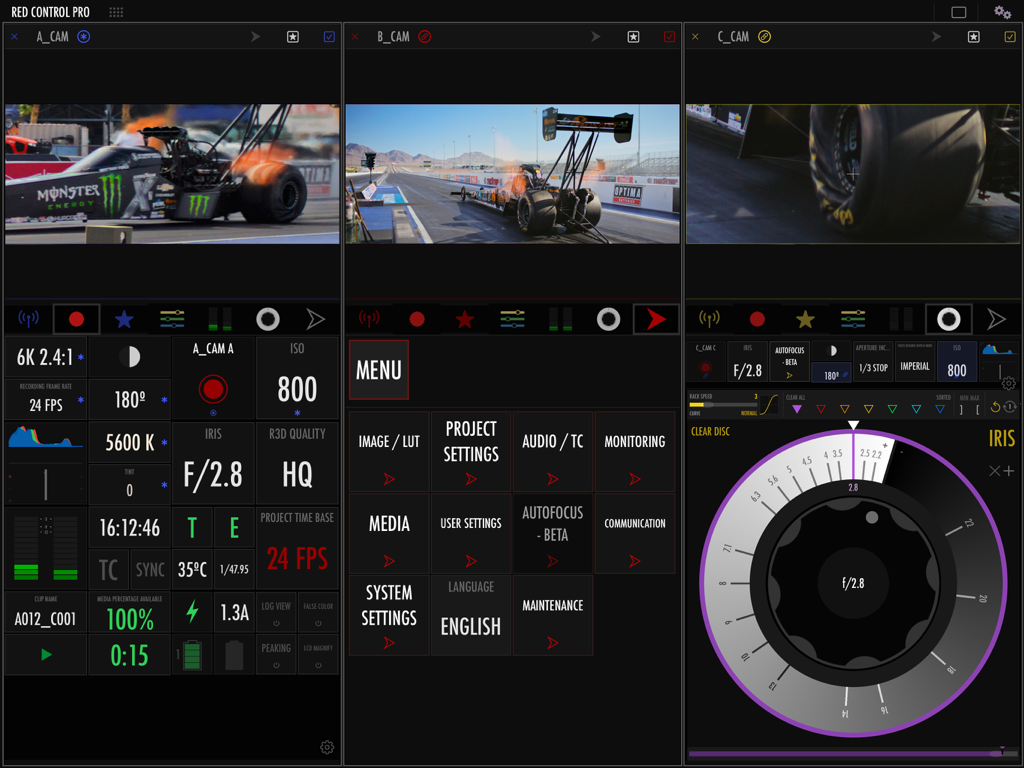Open the IMAGE / LUT submenu

pos(388,451)
